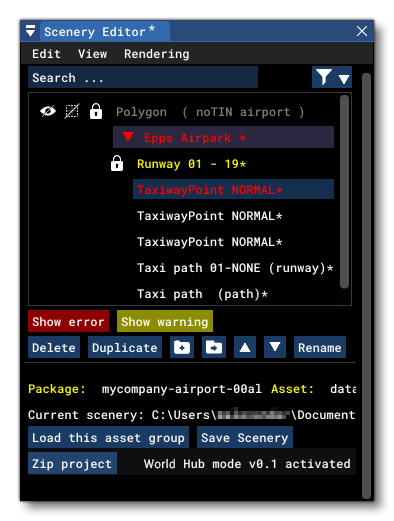Move item down with triangle button

(275, 347)
